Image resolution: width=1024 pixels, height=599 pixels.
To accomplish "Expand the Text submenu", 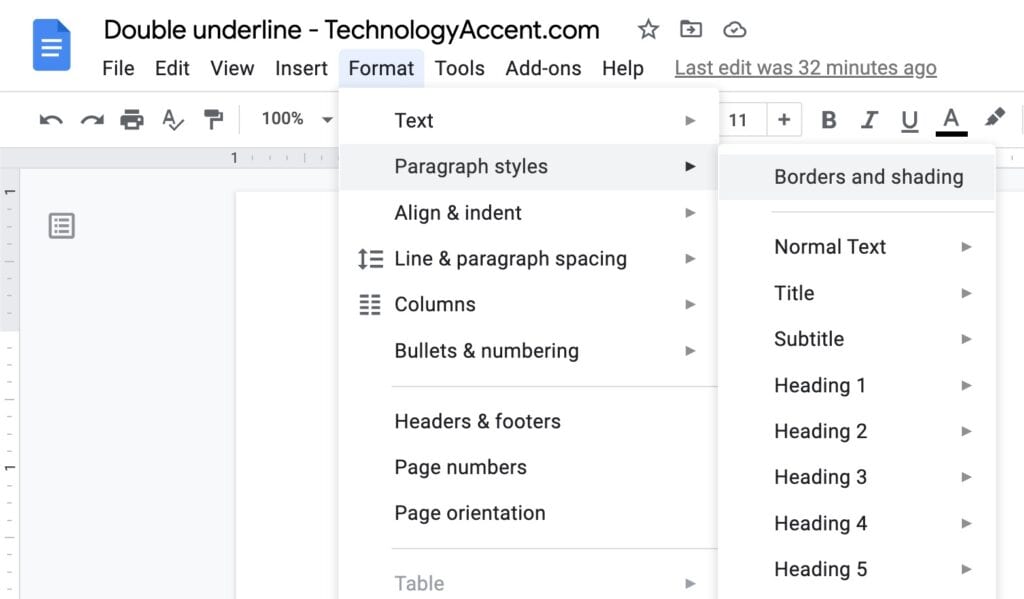I will tap(528, 121).
